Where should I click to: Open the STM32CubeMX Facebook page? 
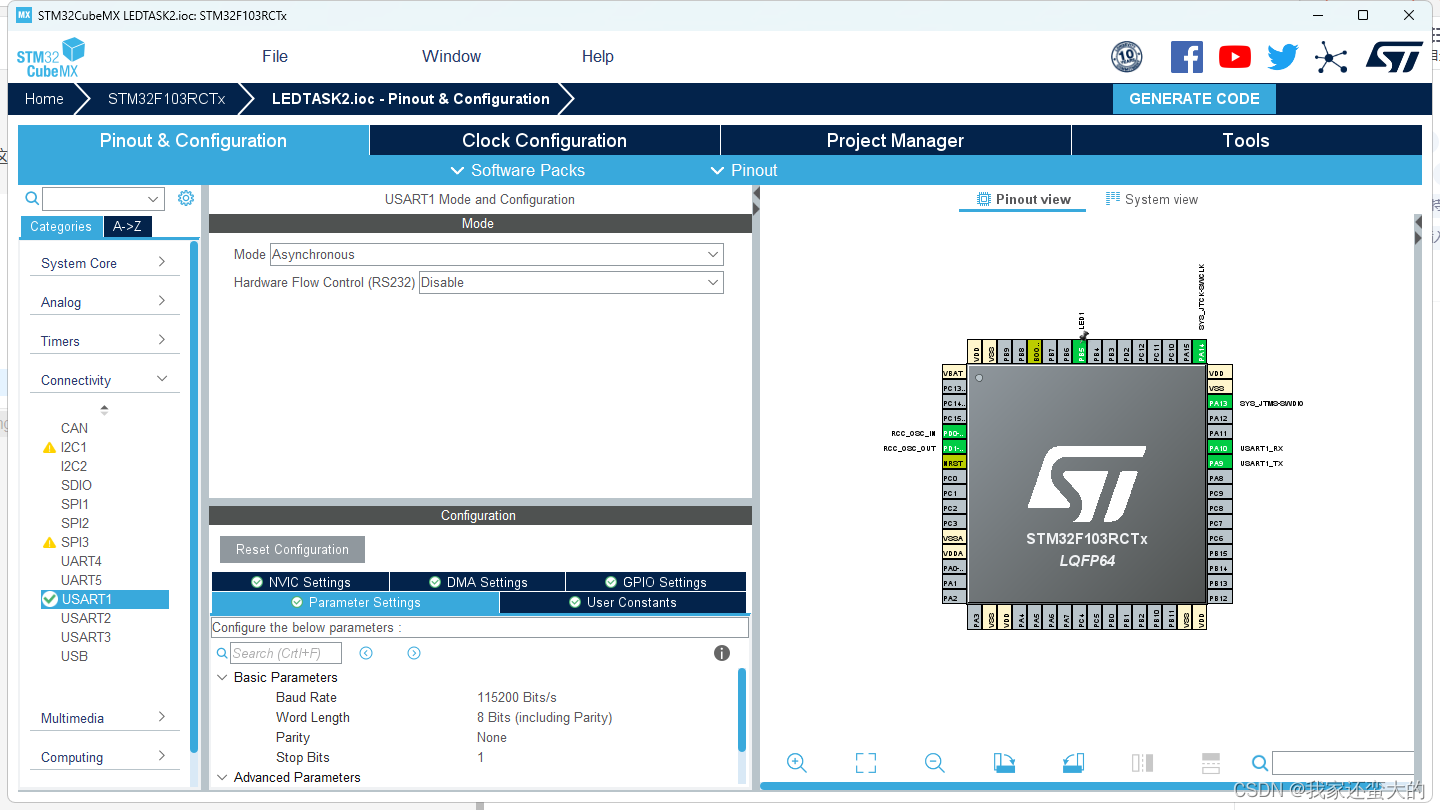[x=1187, y=57]
